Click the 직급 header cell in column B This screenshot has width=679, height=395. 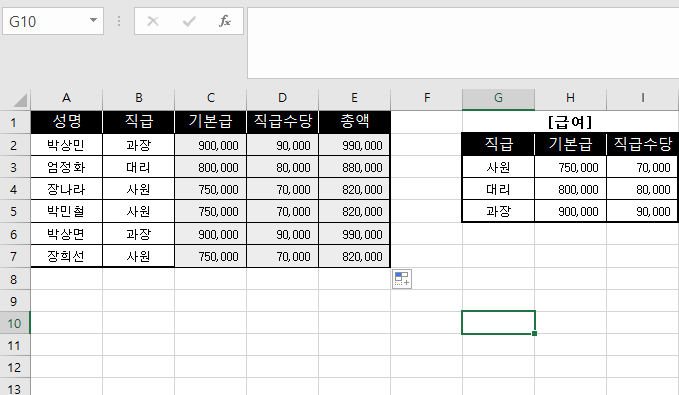click(x=139, y=122)
